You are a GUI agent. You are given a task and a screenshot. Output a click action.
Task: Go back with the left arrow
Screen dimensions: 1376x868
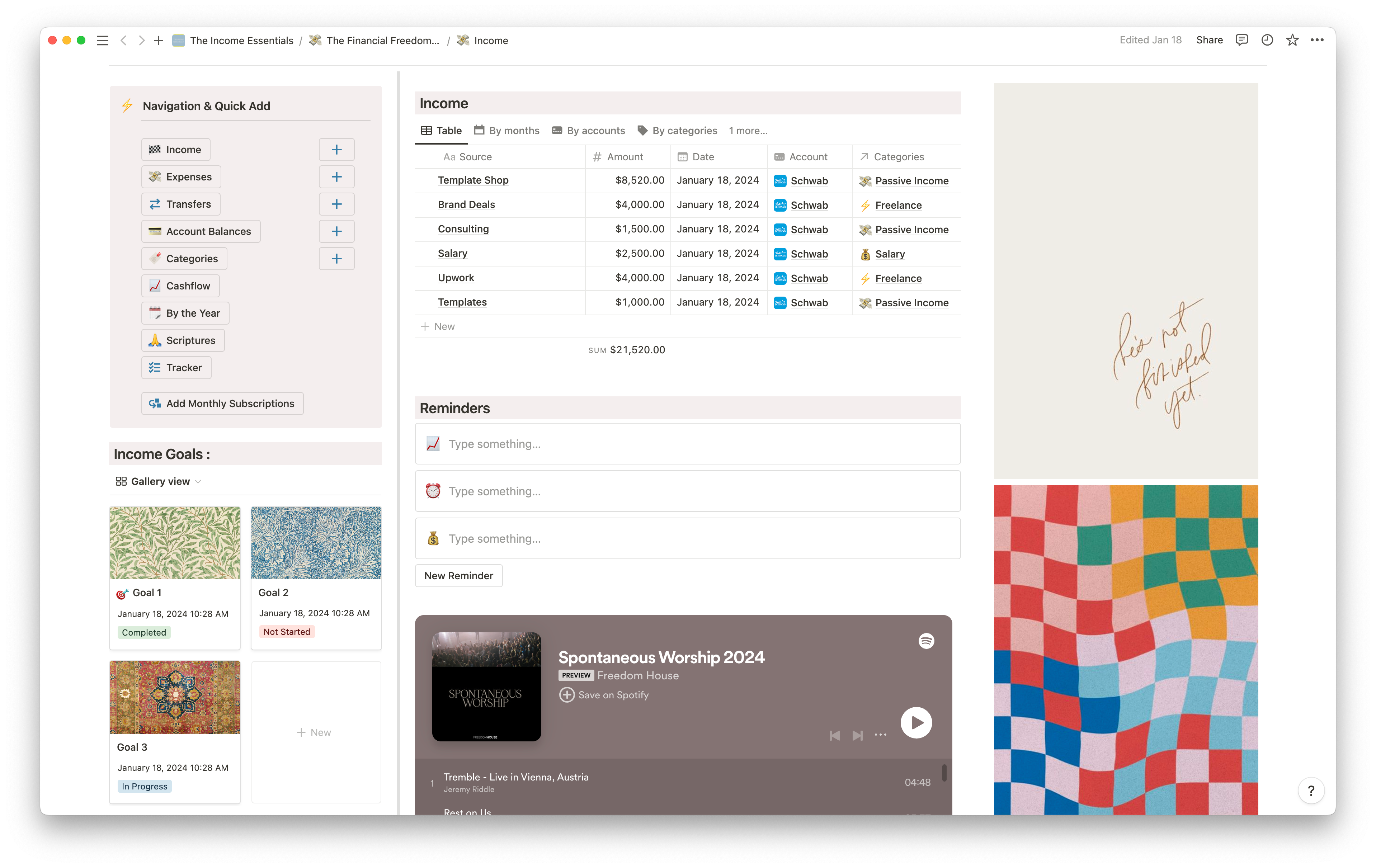(x=123, y=41)
